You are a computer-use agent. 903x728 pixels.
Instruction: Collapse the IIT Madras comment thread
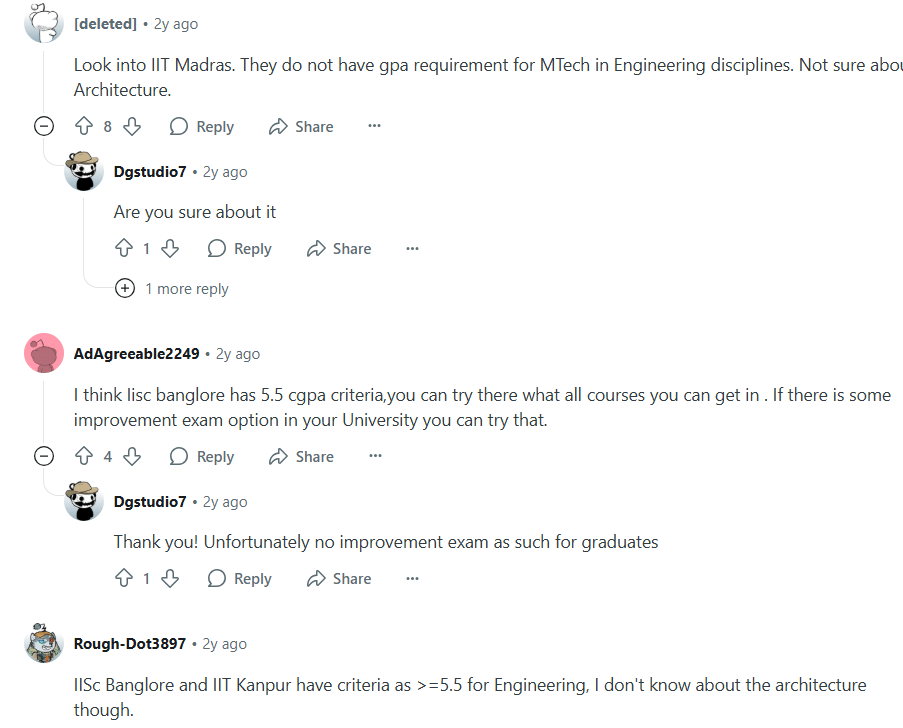click(x=44, y=127)
